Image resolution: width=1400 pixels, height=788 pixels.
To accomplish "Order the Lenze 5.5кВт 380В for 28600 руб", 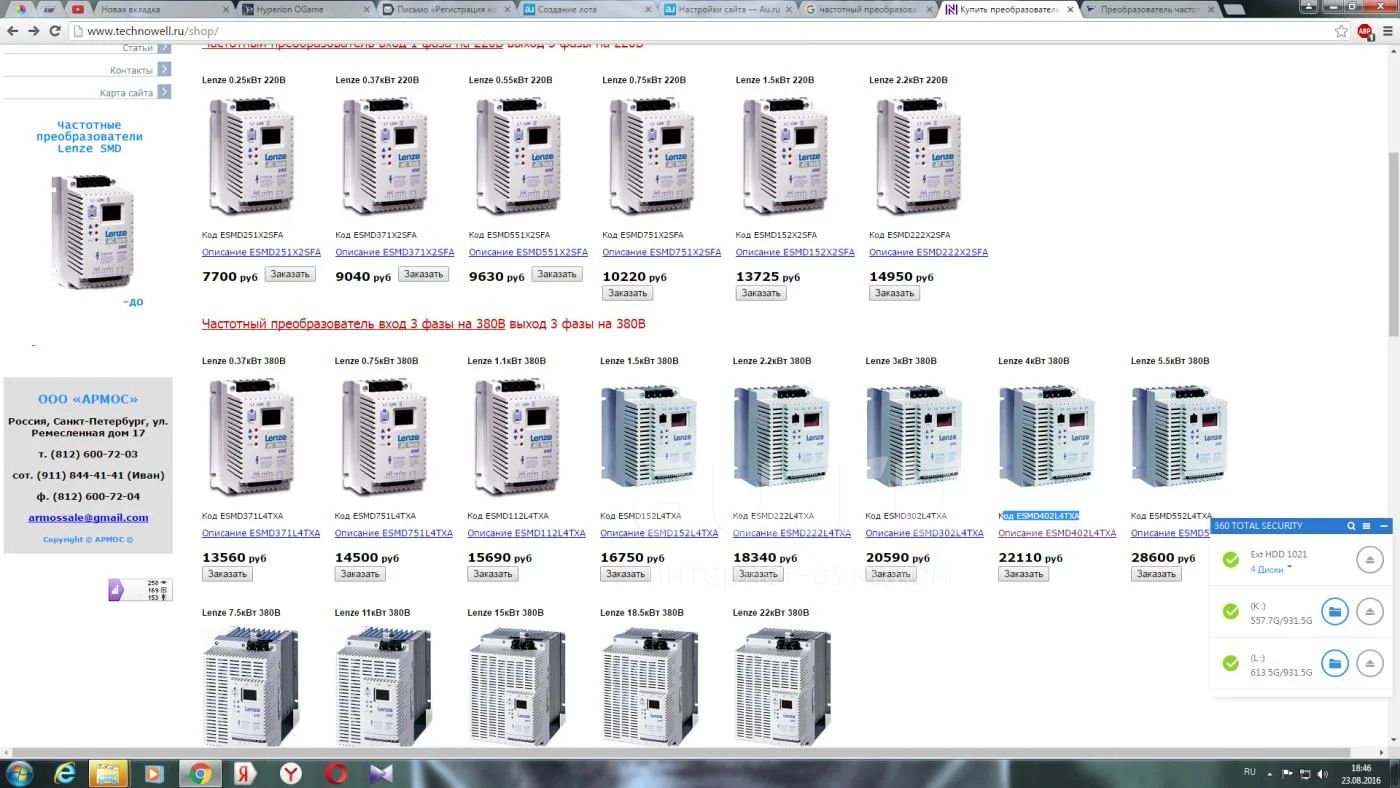I will (1156, 574).
